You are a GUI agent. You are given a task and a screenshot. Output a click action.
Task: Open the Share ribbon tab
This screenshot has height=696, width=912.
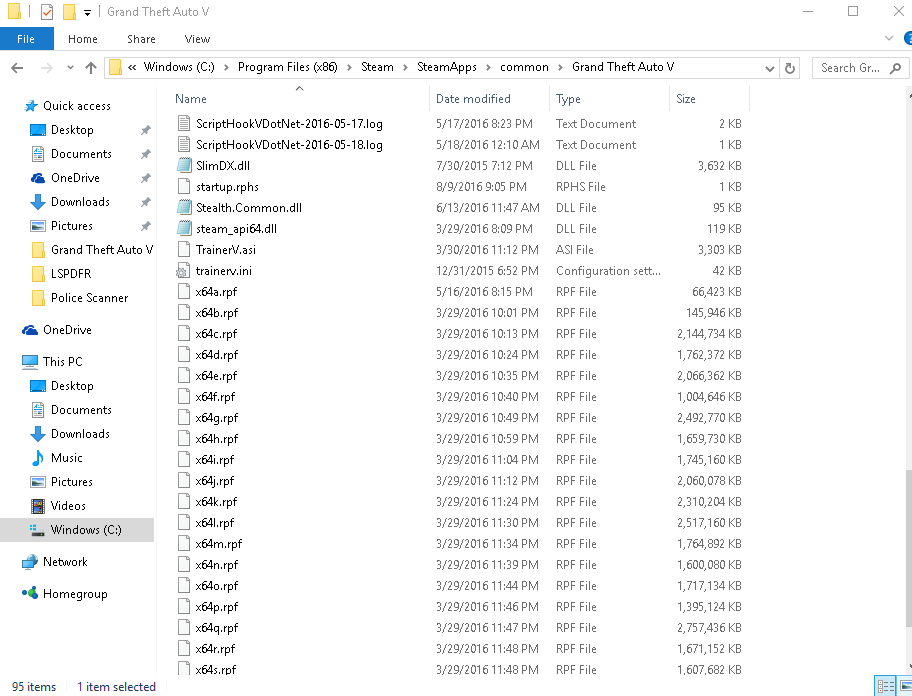coord(141,39)
